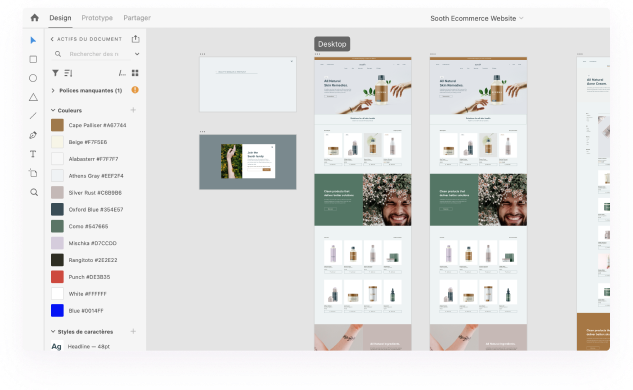Viewport: 633px width, 390px height.
Task: Select the Silver Rust swatch
Action: click(57, 193)
